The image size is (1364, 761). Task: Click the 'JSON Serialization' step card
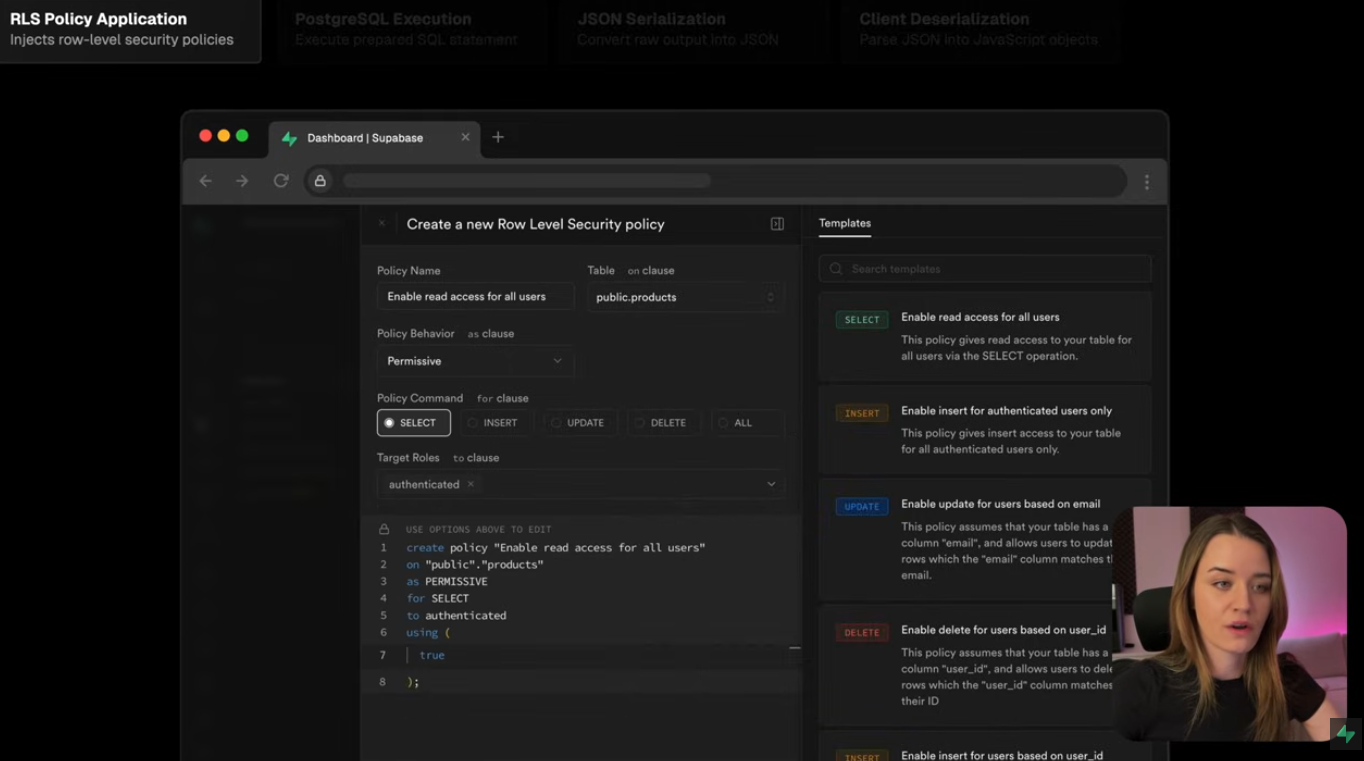coord(695,31)
